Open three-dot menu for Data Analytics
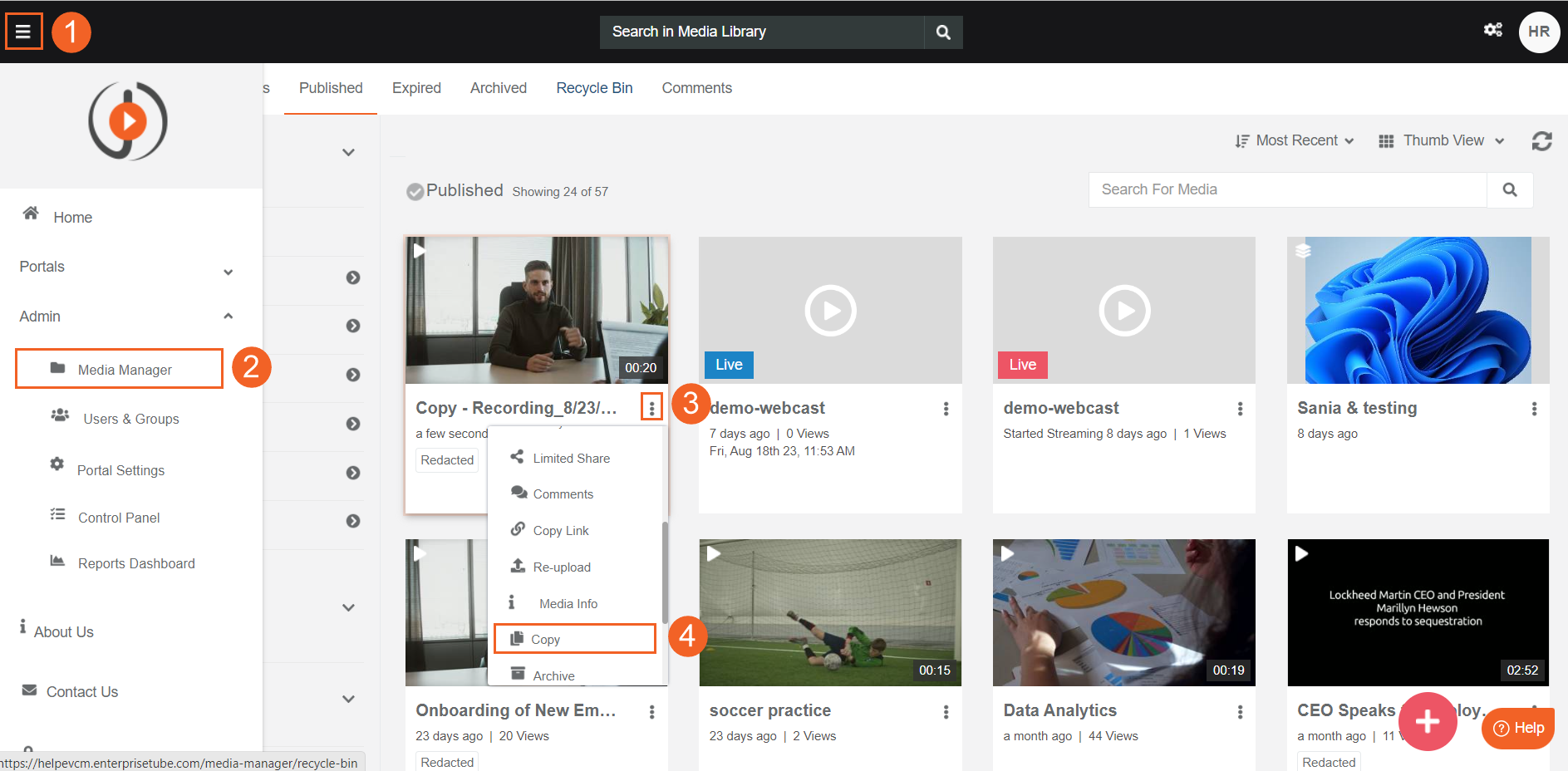Image resolution: width=1568 pixels, height=771 pixels. [1240, 712]
